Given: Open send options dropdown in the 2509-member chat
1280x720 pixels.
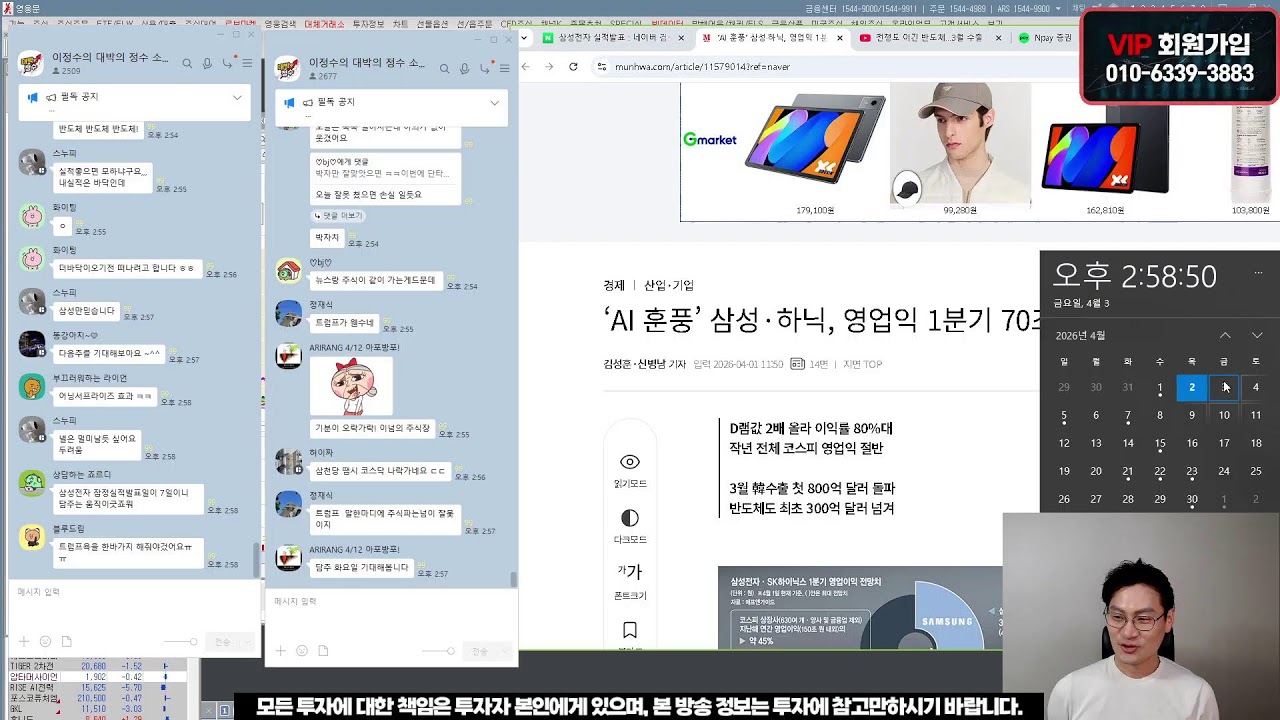Looking at the screenshot, I should click(x=249, y=641).
